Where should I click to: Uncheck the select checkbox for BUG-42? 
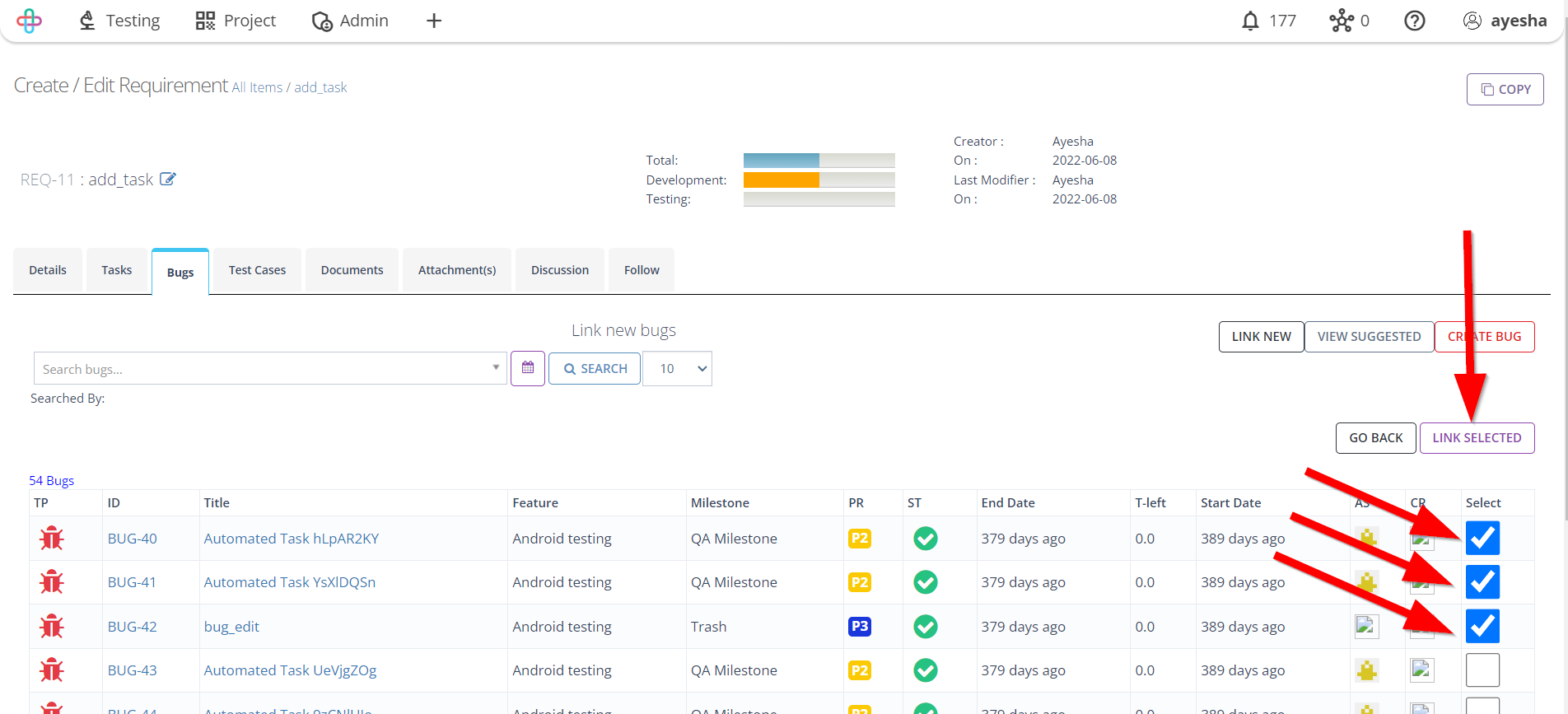point(1482,626)
